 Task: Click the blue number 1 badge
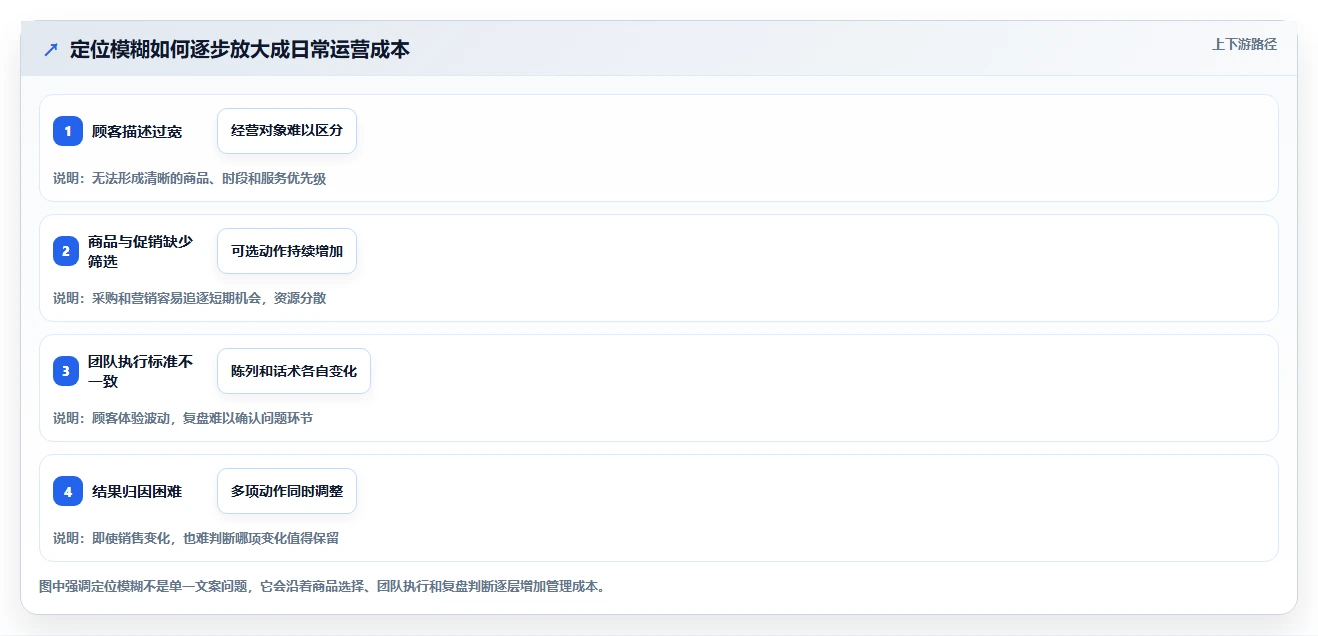68,131
